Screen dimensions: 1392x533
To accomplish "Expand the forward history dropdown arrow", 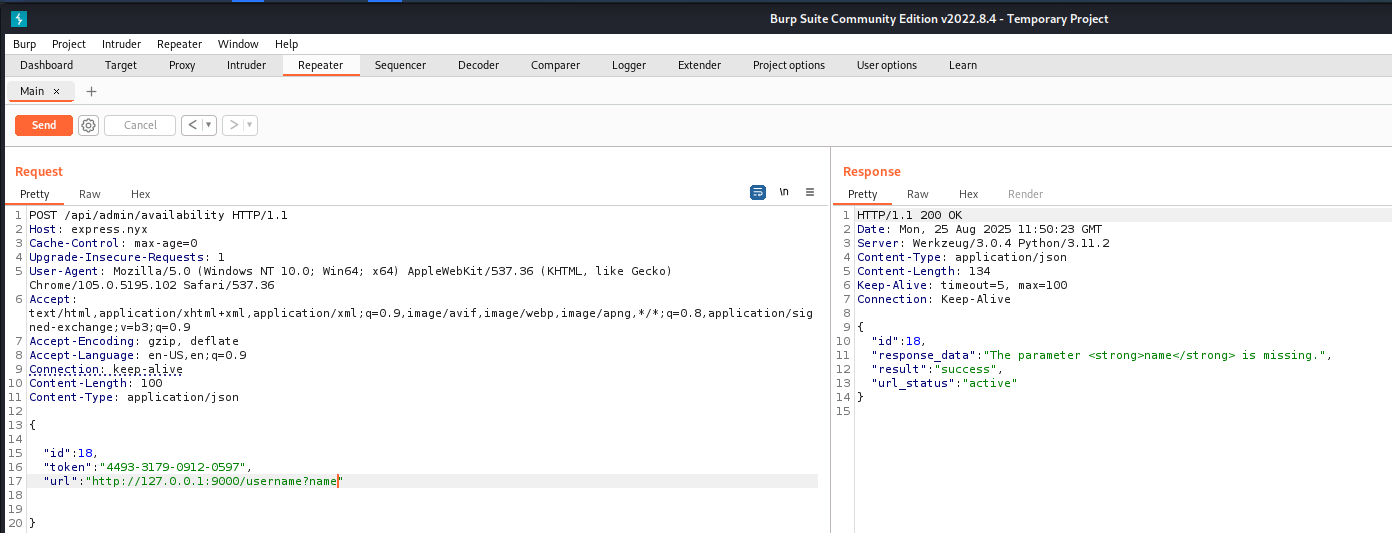I will click(x=250, y=125).
